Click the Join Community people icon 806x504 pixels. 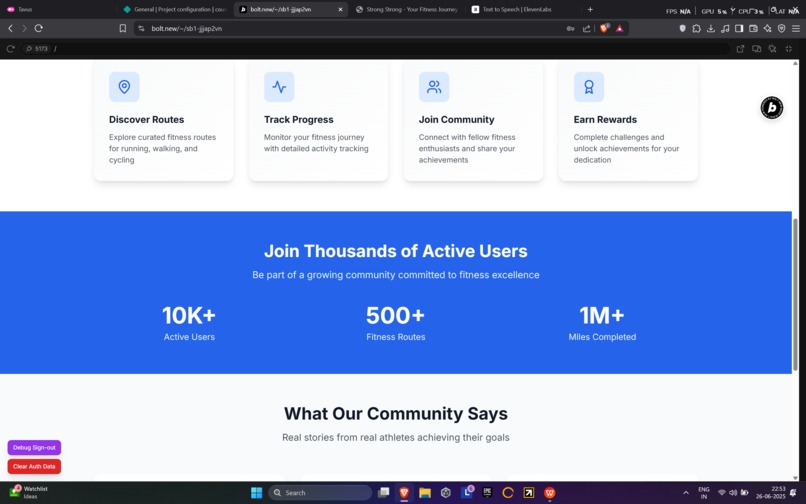click(434, 86)
